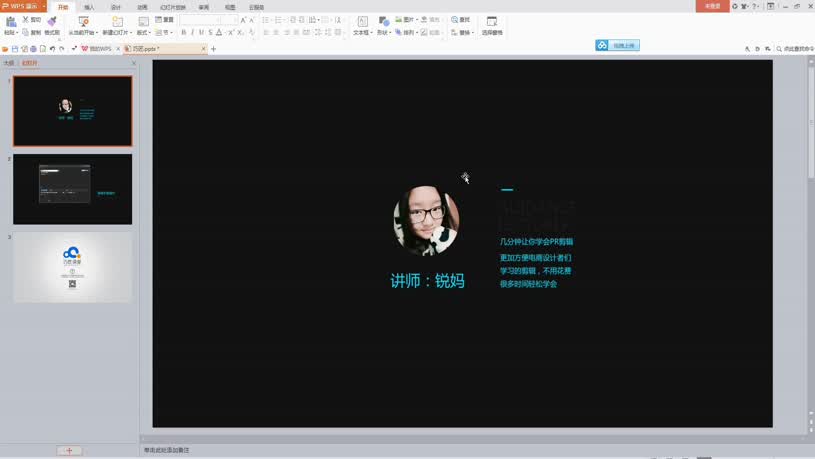Switch to the Animation ribbon tab
Screen dimensions: 815x459
[142, 7]
